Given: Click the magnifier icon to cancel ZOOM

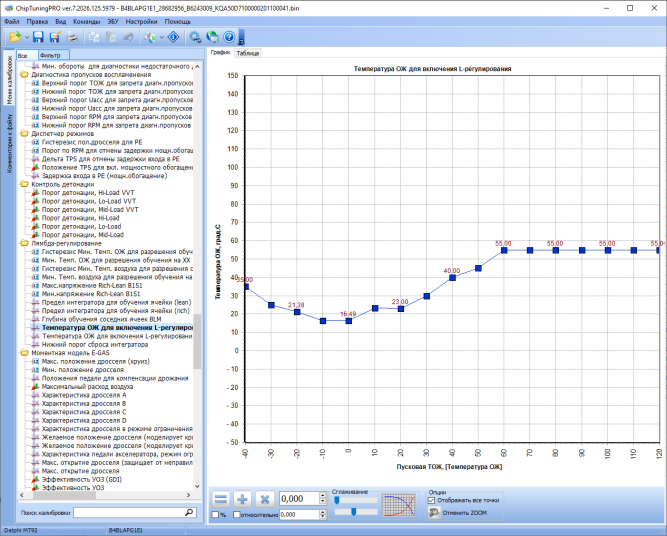Looking at the screenshot, I should (x=433, y=513).
